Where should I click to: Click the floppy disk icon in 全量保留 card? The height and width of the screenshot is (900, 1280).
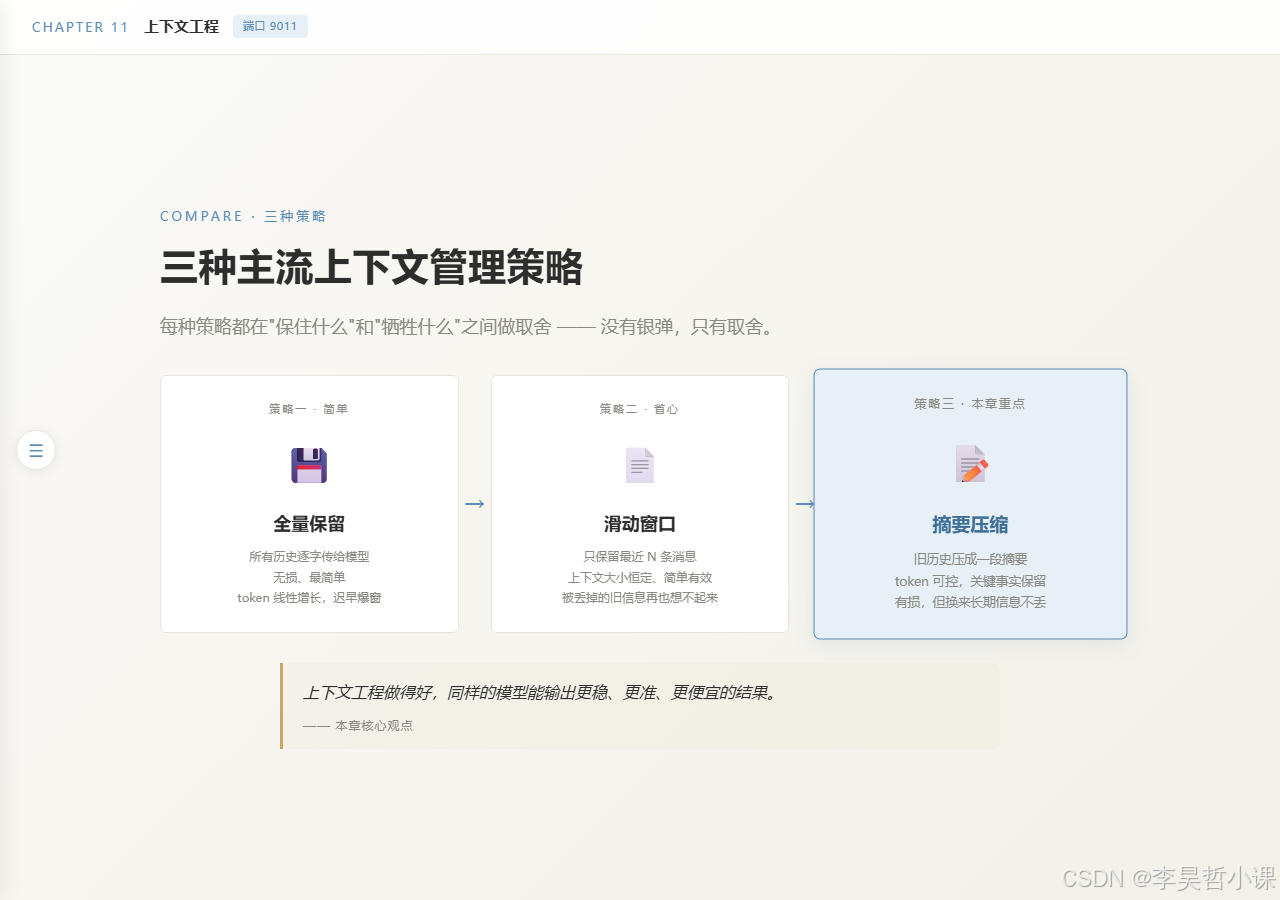click(309, 465)
